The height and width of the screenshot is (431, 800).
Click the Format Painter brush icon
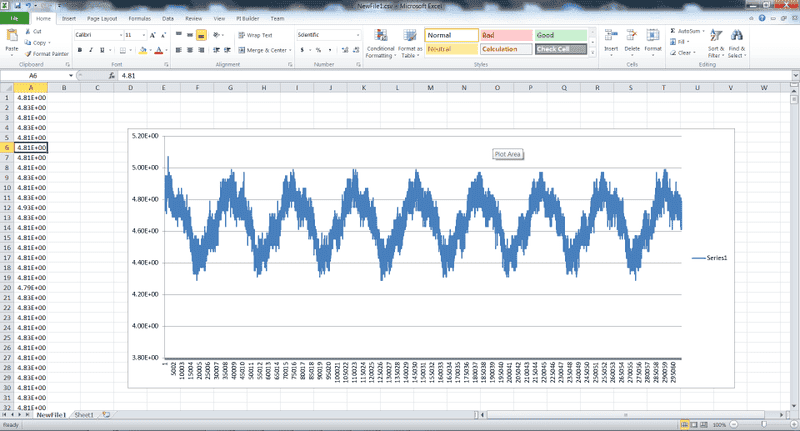29,54
